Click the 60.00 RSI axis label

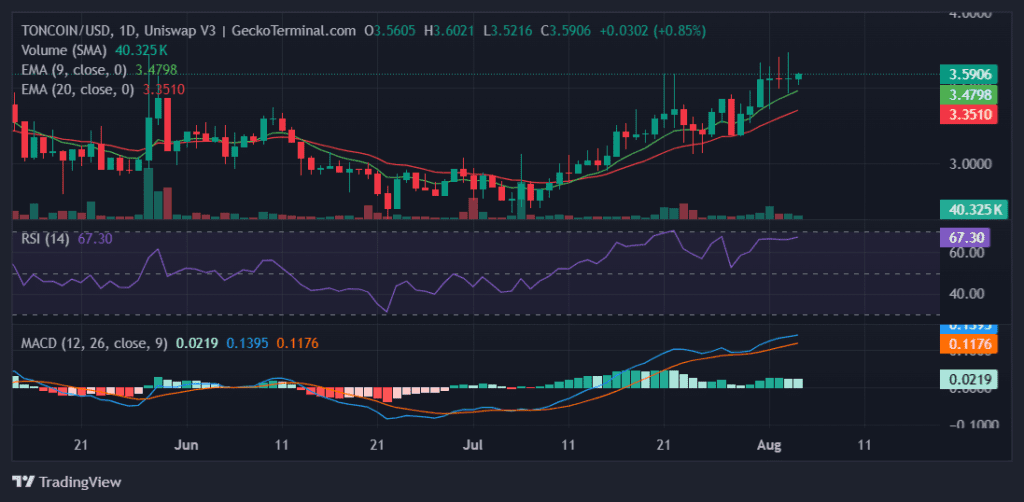pyautogui.click(x=966, y=253)
